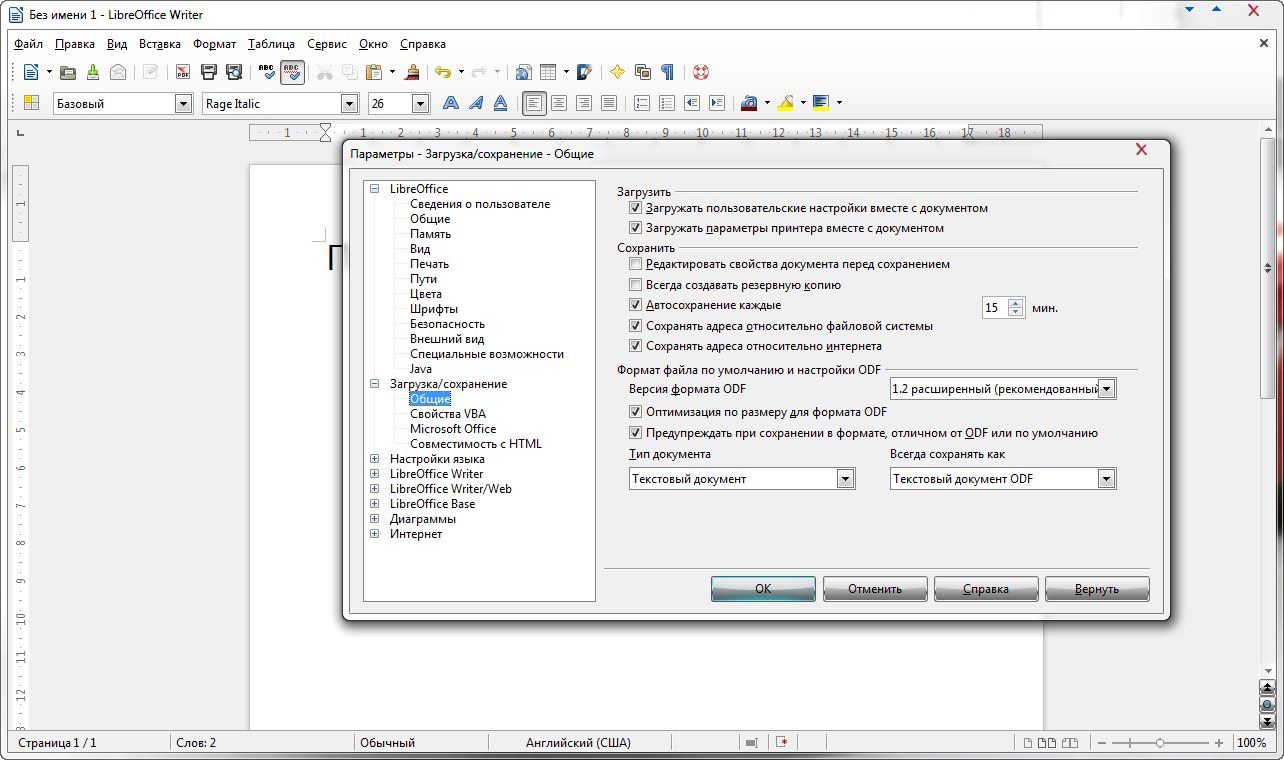The height and width of the screenshot is (760, 1284).
Task: Open the 'Всегда сохранять как' dropdown
Action: [1106, 479]
